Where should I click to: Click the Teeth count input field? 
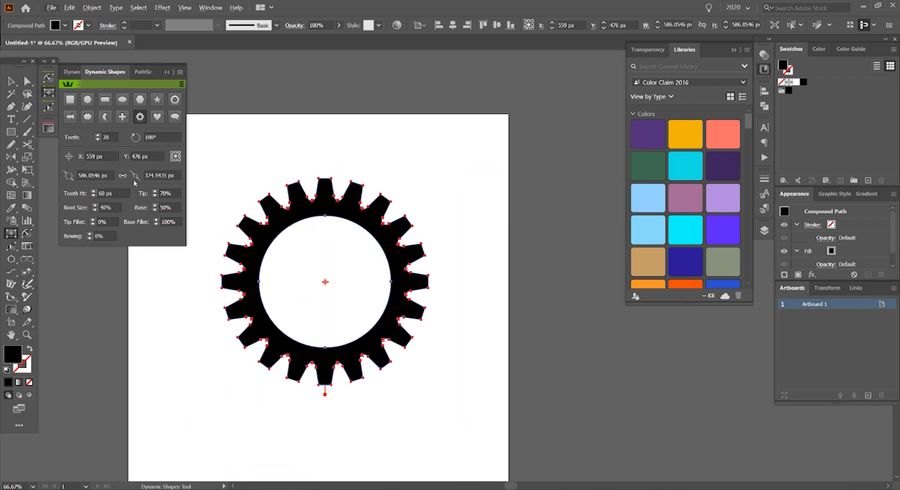(x=108, y=137)
